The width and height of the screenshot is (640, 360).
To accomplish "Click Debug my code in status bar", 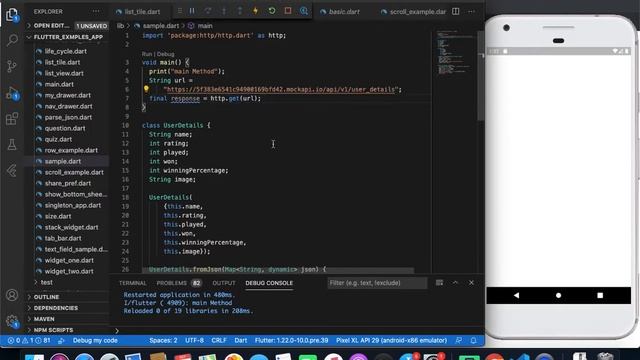I will (x=95, y=340).
